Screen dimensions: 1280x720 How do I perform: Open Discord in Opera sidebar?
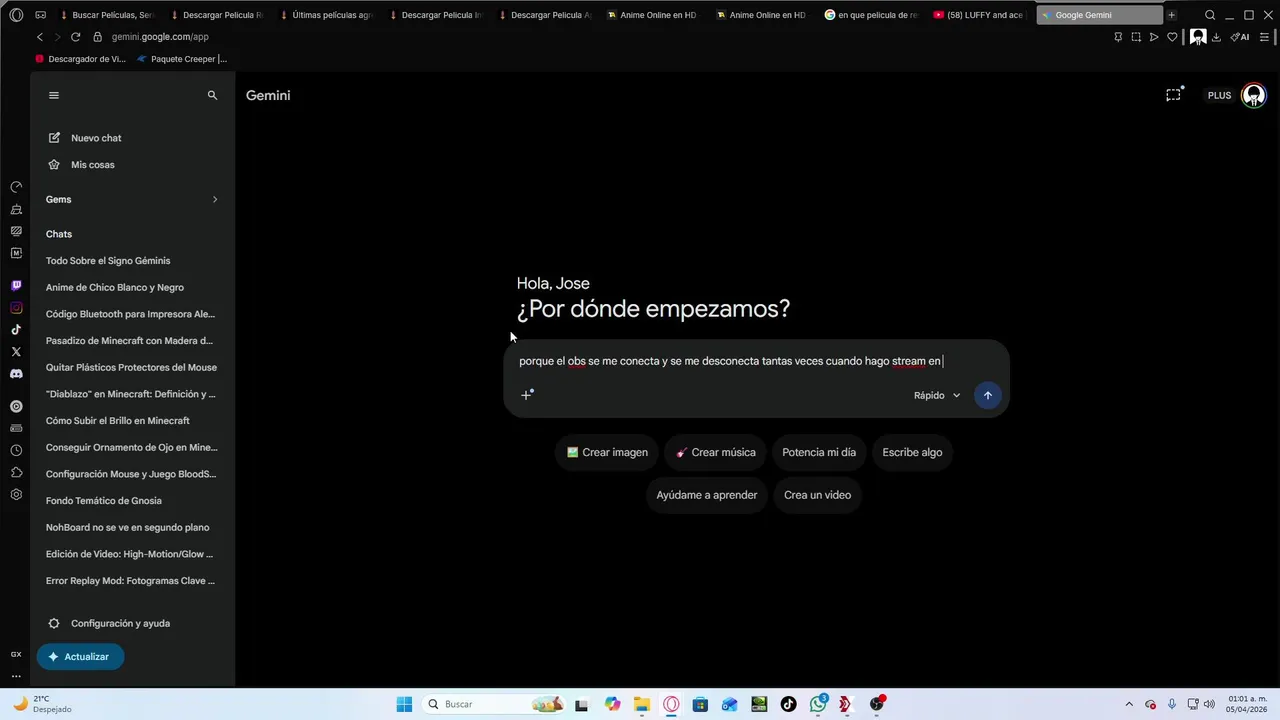(x=16, y=374)
